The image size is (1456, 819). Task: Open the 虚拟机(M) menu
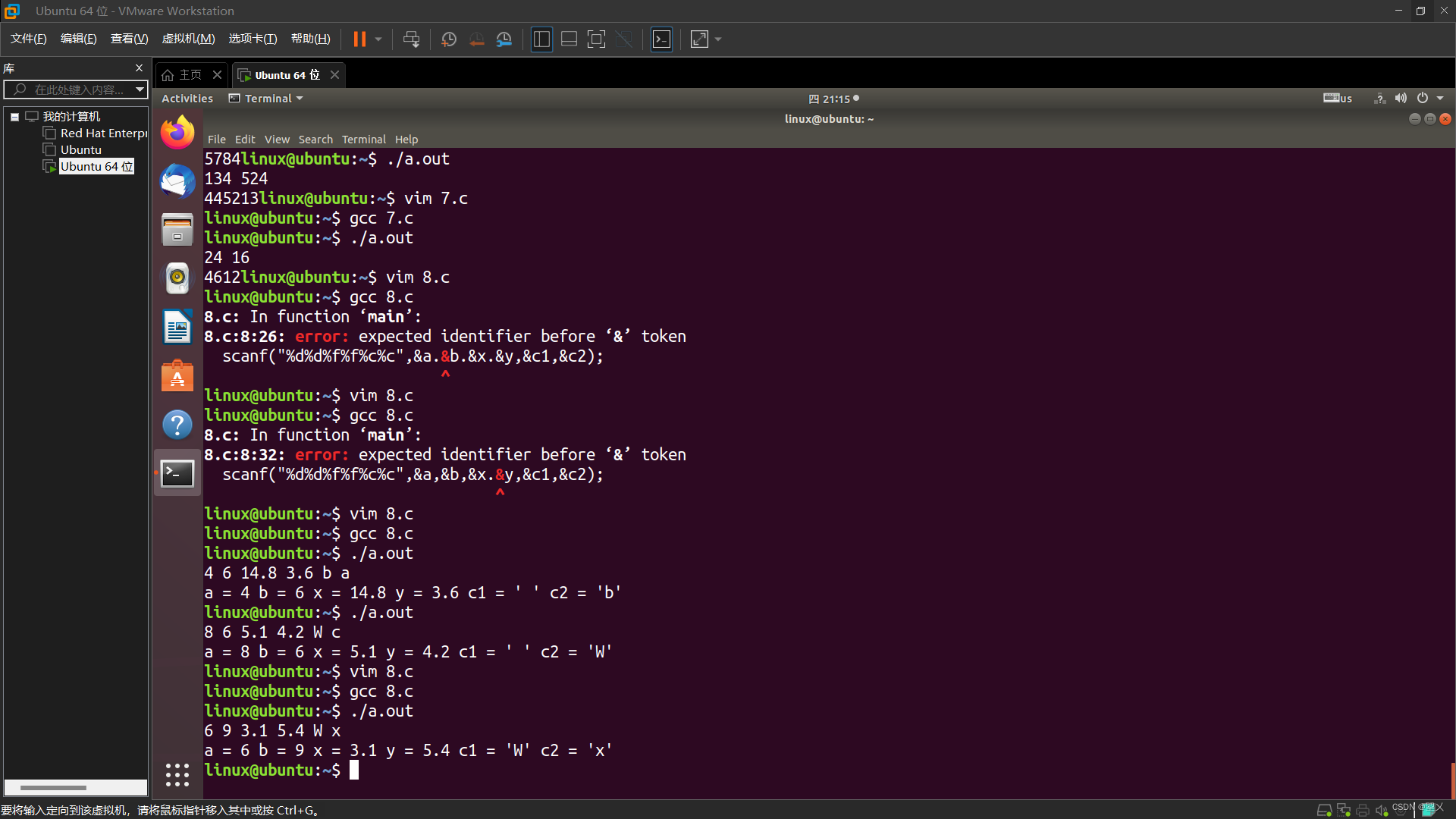[188, 39]
